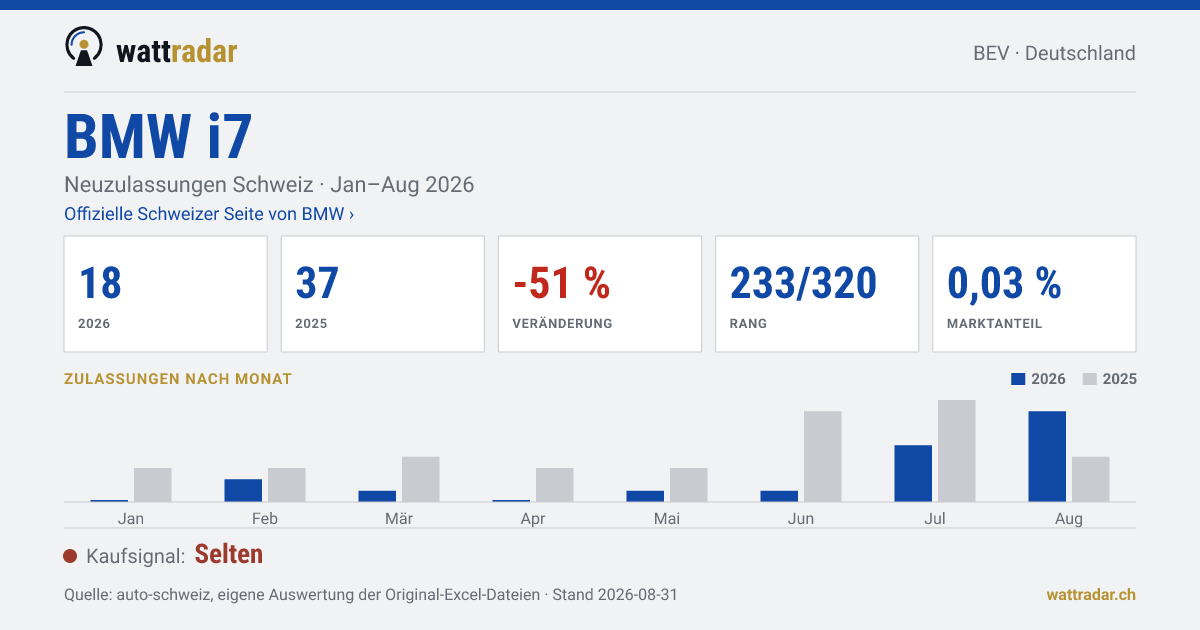1200x630 pixels.
Task: Click the gray 2025 bar for April
Action: pyautogui.click(x=555, y=484)
